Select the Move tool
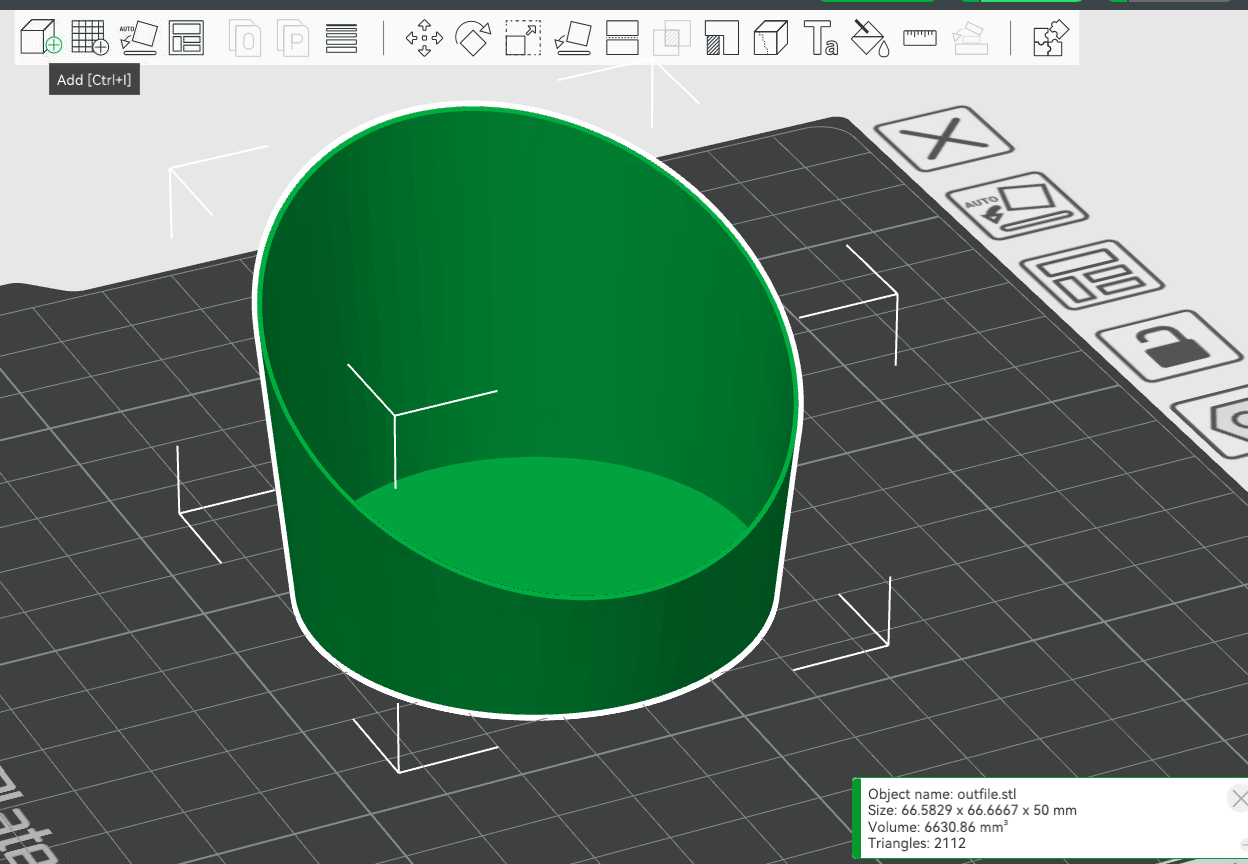This screenshot has height=864, width=1248. click(x=424, y=38)
